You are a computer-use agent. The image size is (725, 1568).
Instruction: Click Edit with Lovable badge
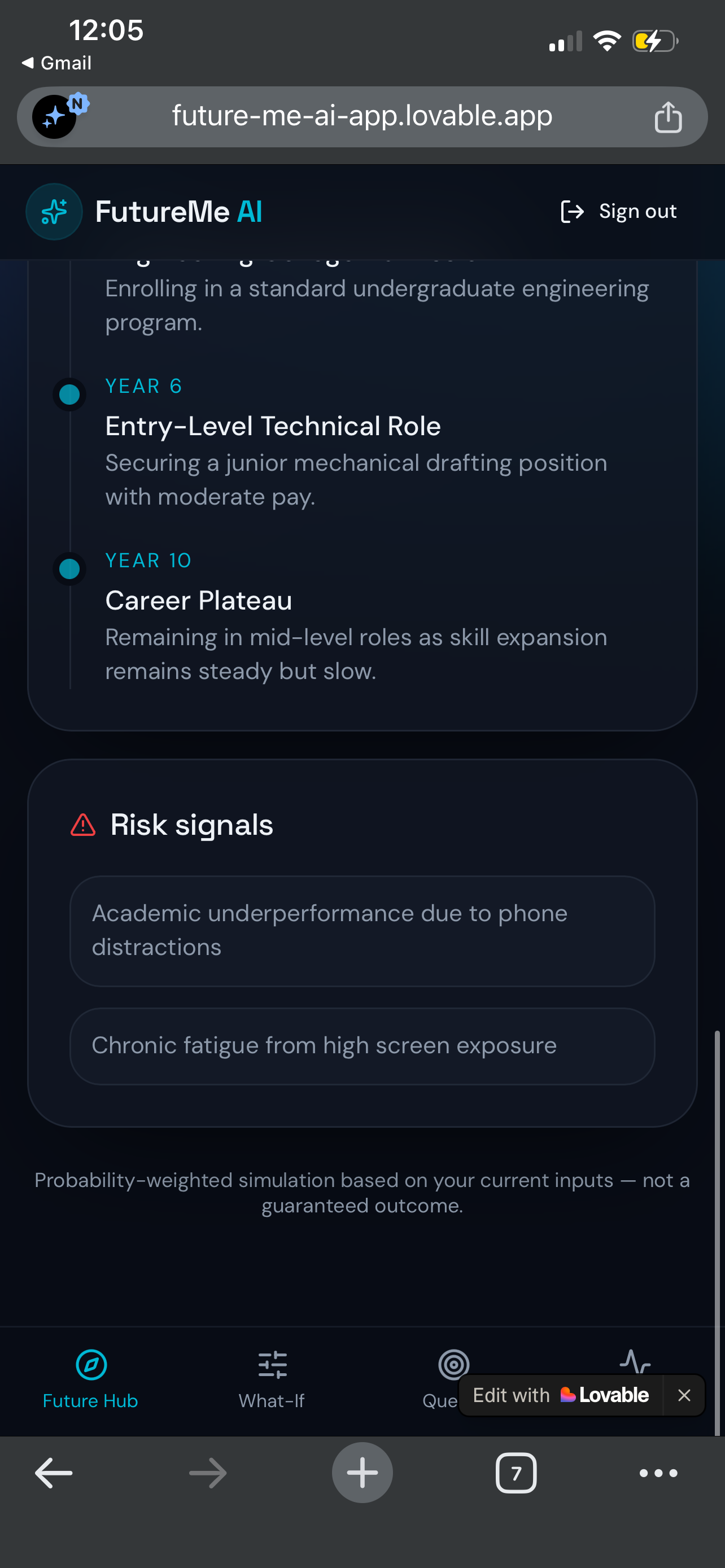click(x=561, y=1395)
